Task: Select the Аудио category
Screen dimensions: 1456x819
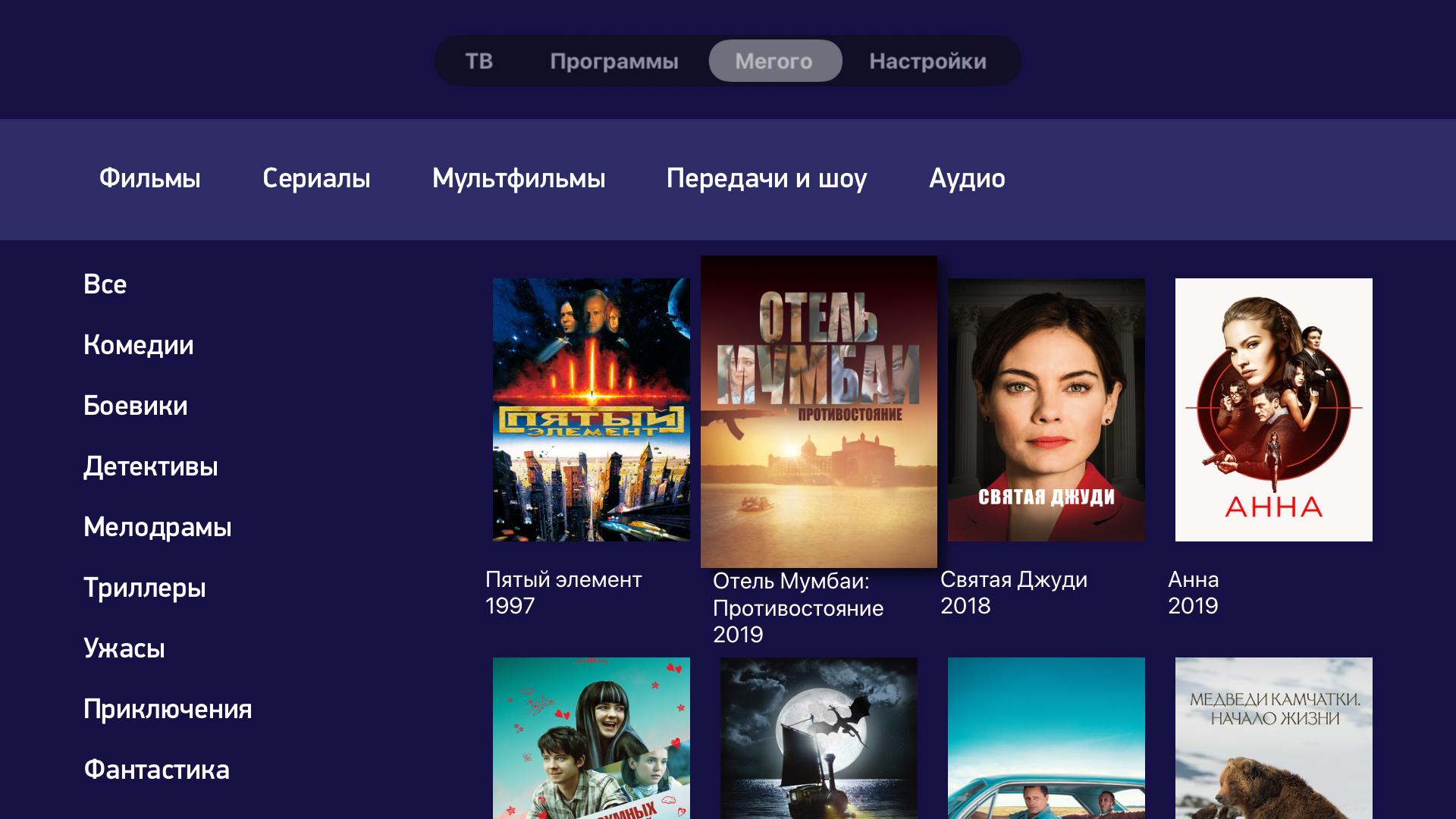Action: click(x=967, y=178)
